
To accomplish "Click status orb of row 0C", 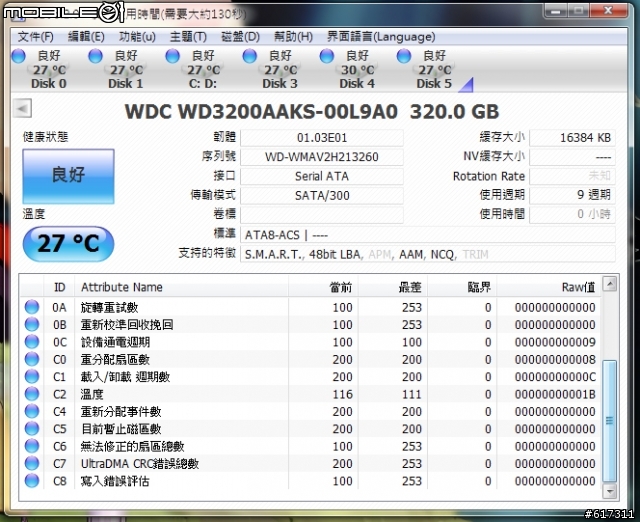I will [x=32, y=342].
